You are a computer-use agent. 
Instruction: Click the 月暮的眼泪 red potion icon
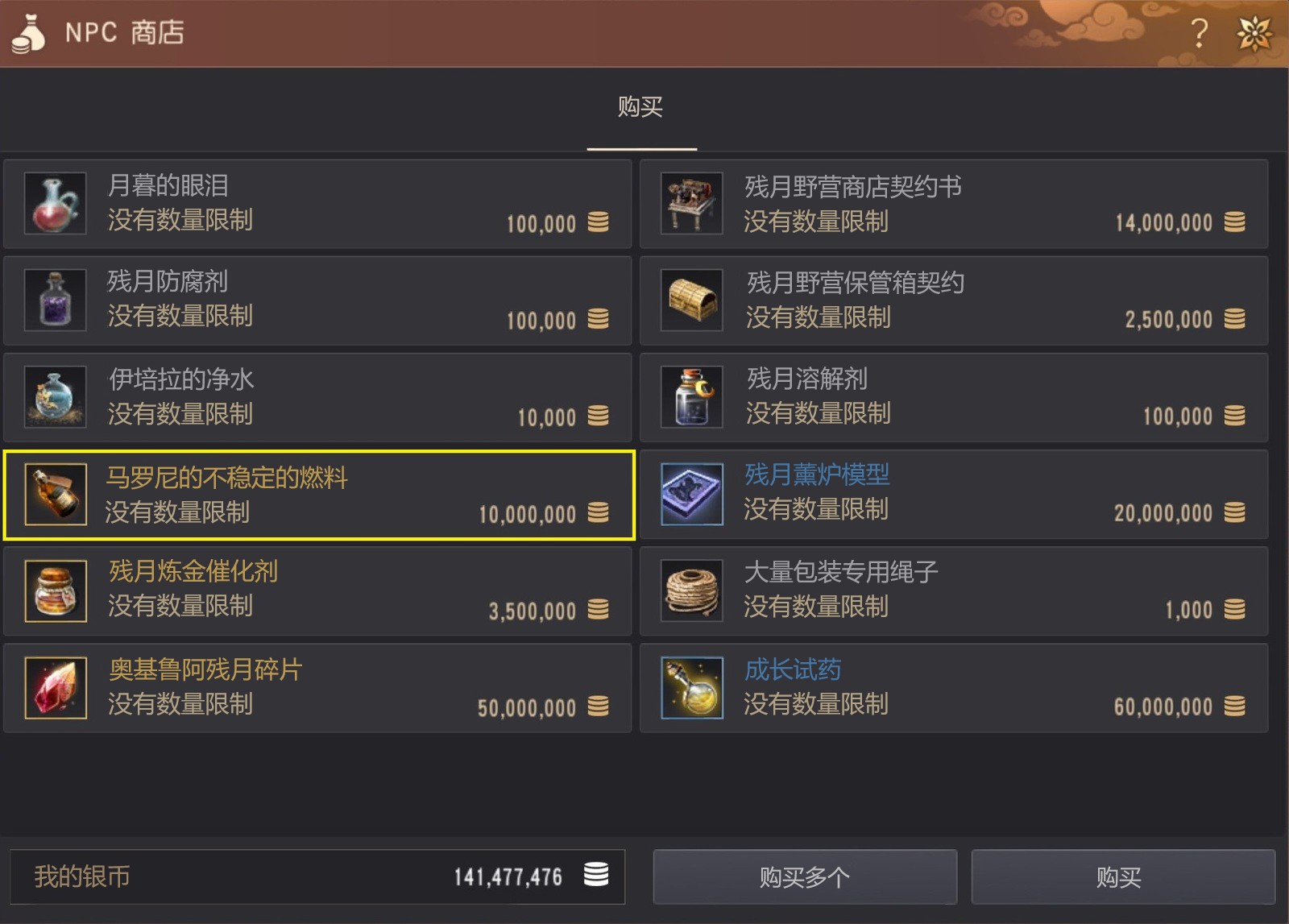56,204
